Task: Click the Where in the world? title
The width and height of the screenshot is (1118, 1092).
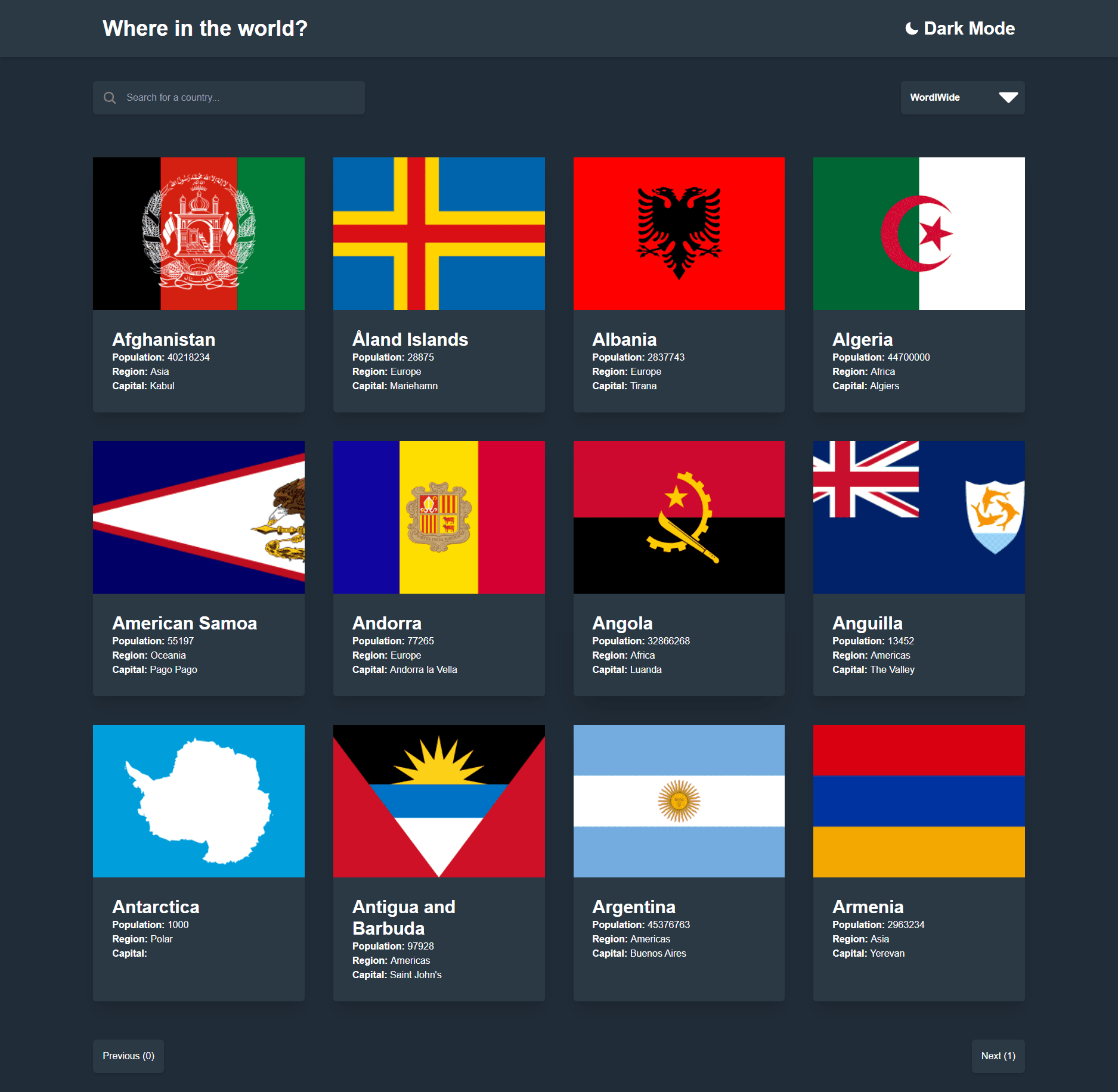Action: [x=205, y=28]
